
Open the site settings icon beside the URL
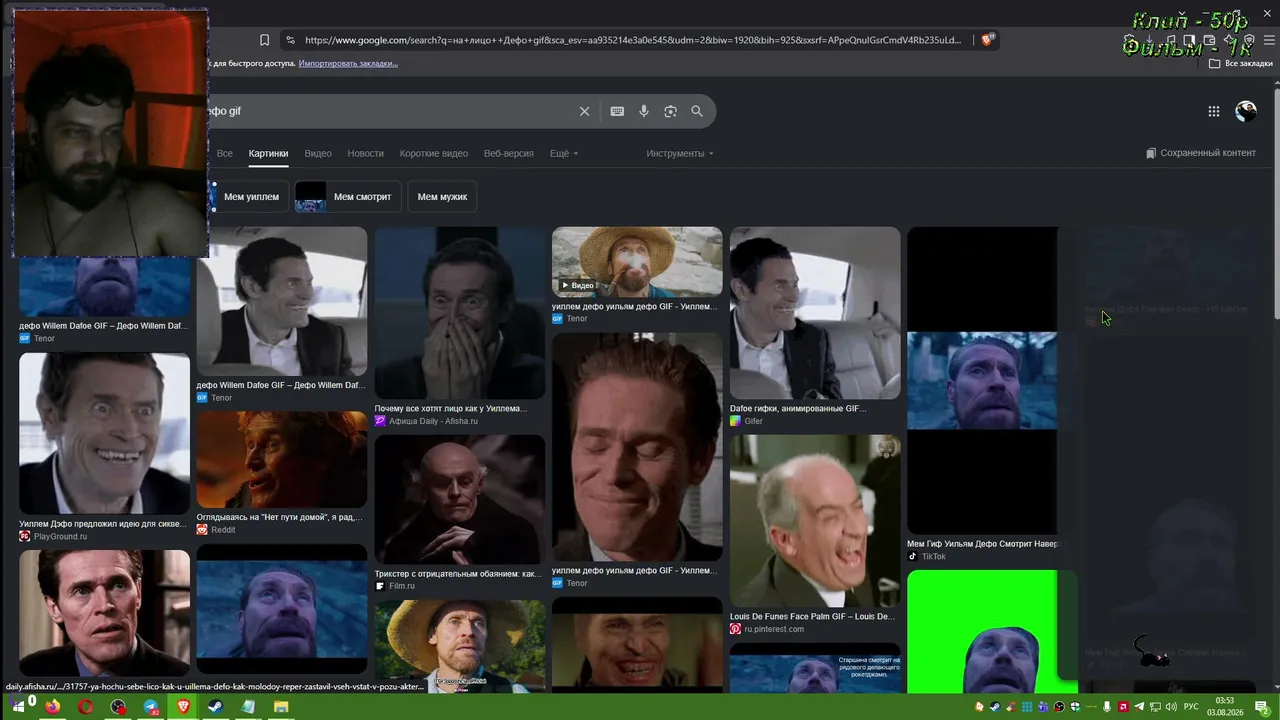(x=290, y=40)
